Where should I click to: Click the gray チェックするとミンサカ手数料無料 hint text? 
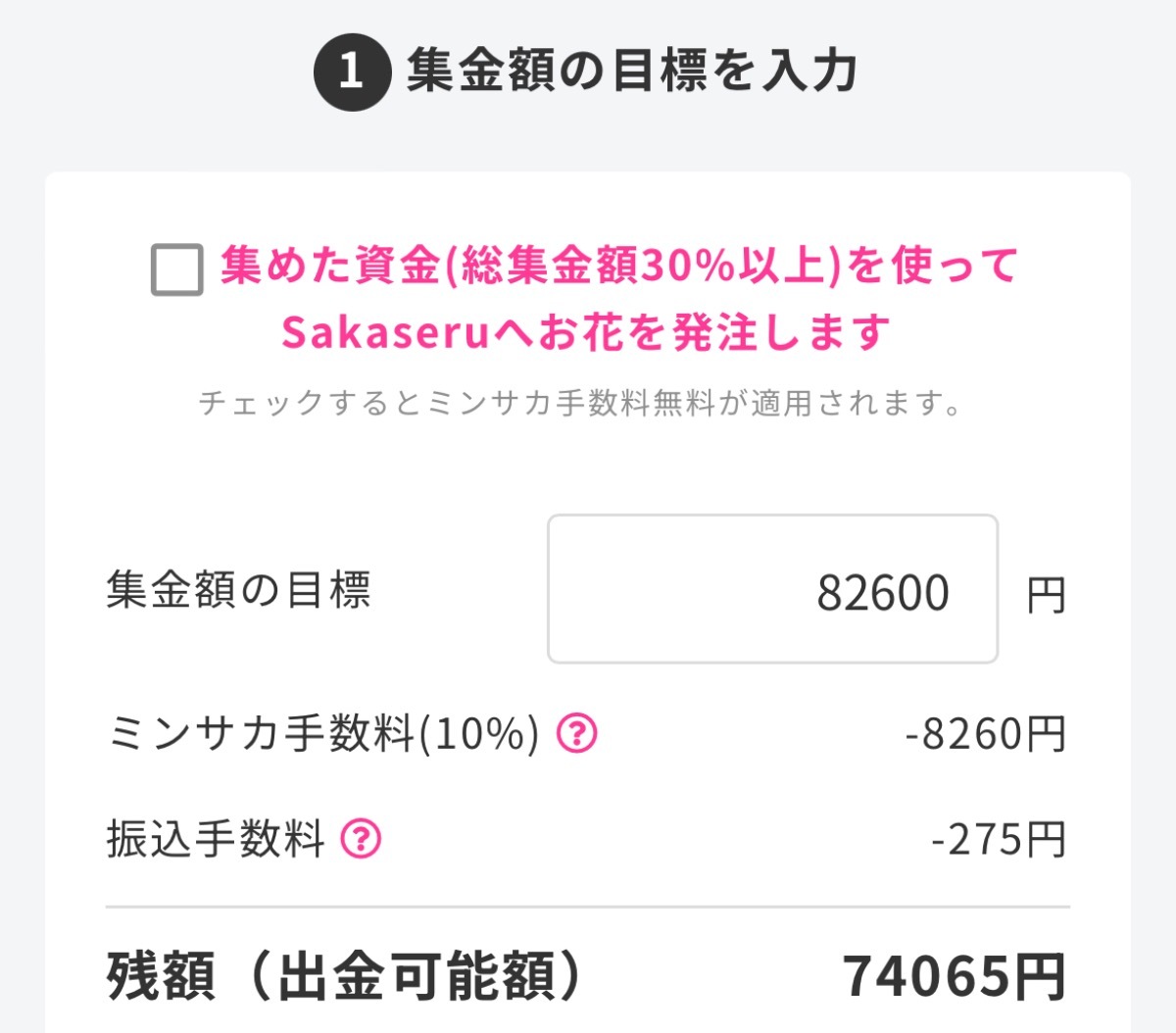click(581, 403)
